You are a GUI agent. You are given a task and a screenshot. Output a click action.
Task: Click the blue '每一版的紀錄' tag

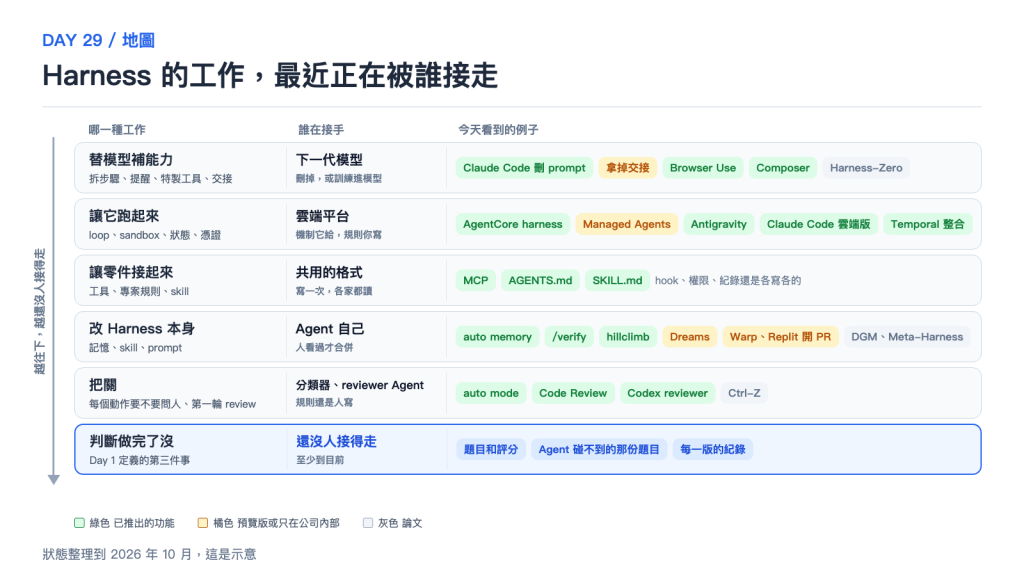[x=712, y=449]
